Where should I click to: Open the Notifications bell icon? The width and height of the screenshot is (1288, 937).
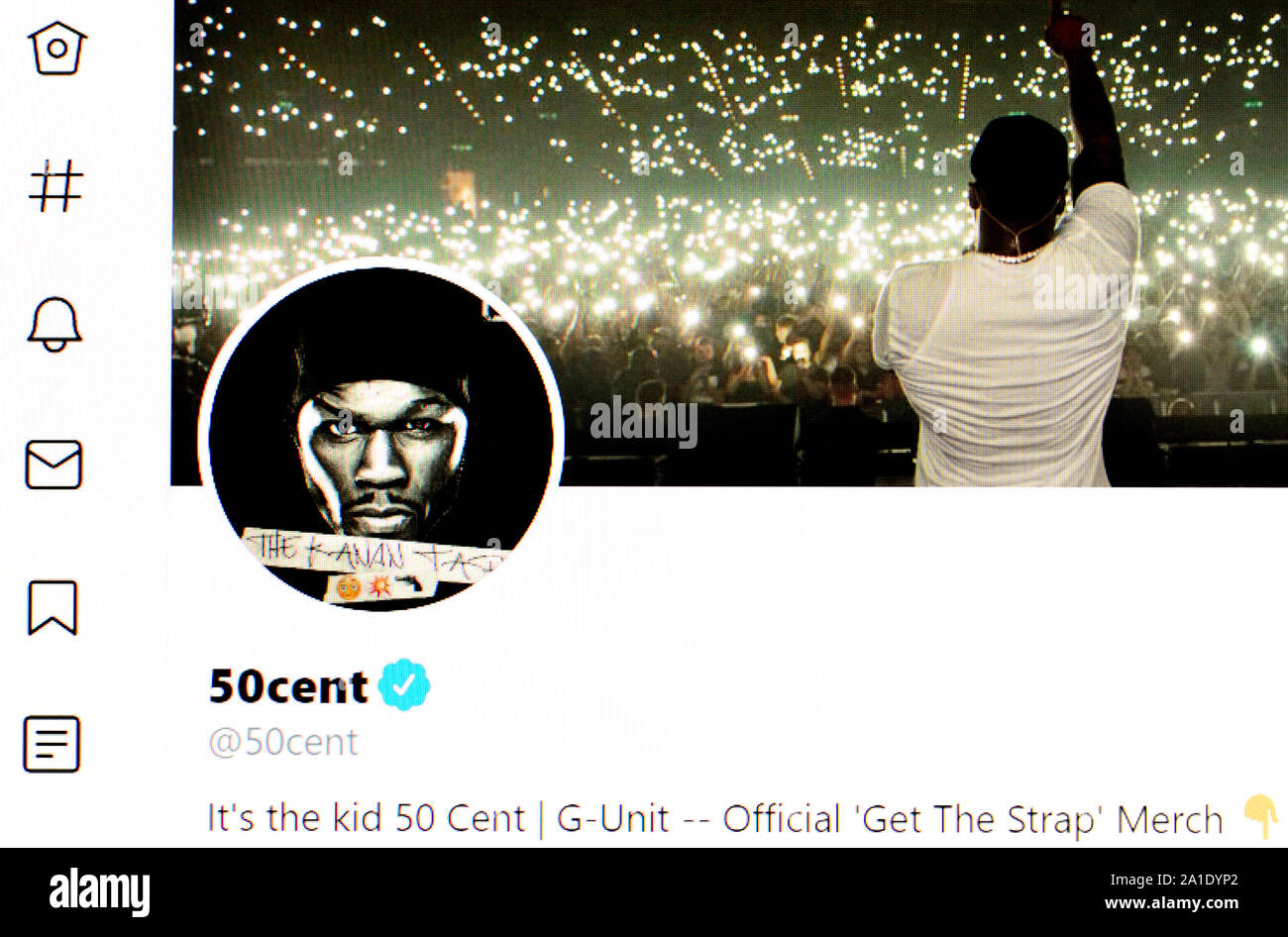54,324
